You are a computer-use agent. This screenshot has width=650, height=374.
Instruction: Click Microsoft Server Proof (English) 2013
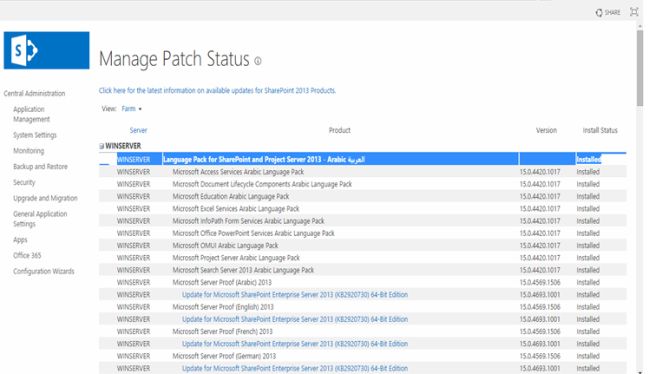tap(223, 307)
